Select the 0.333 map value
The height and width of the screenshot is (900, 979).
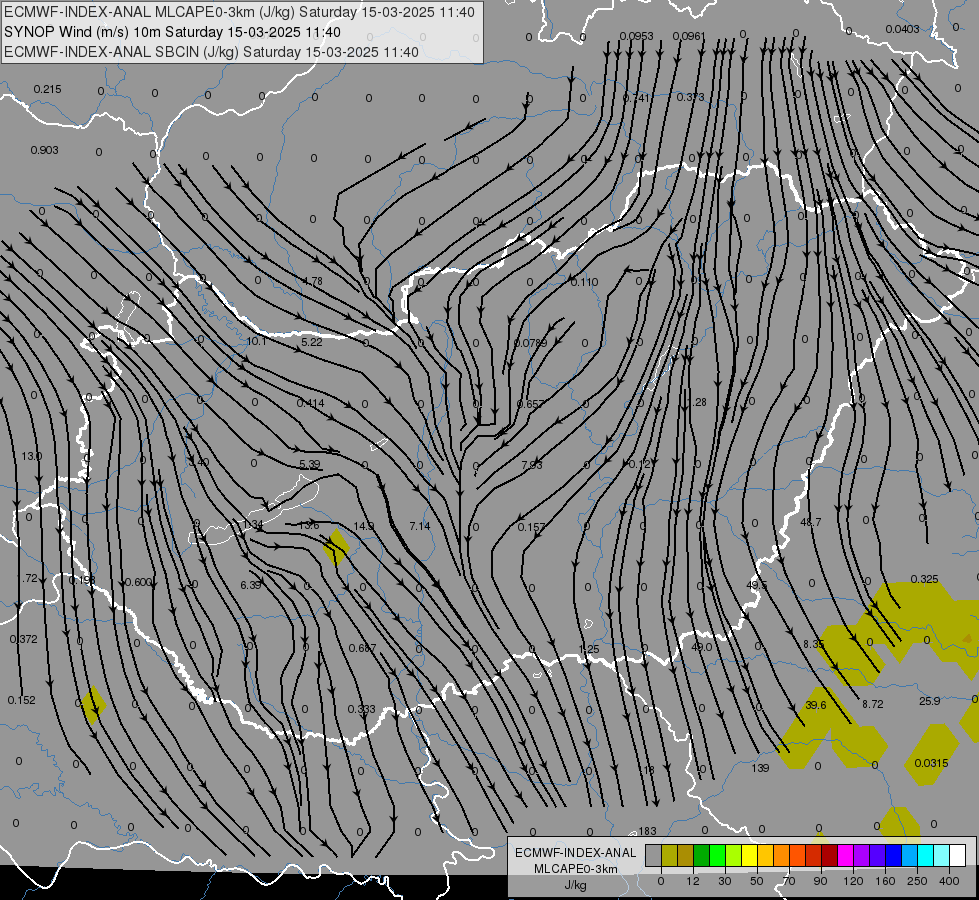362,710
